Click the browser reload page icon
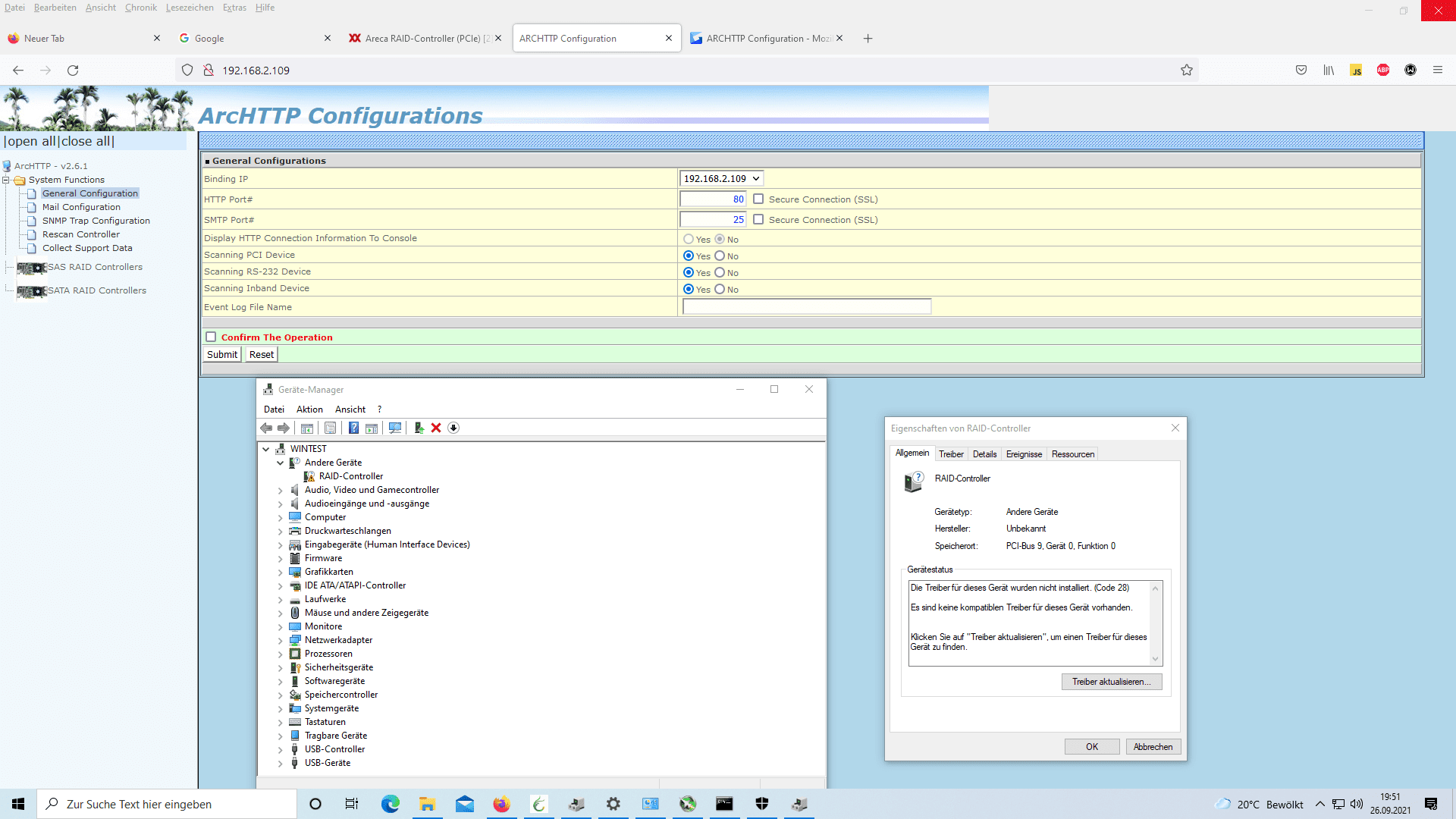The height and width of the screenshot is (819, 1456). [x=73, y=71]
